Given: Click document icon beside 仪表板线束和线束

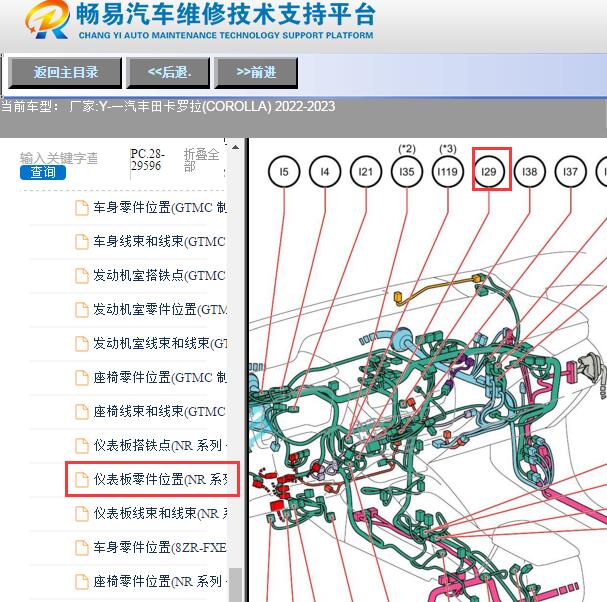Looking at the screenshot, I should pyautogui.click(x=82, y=513).
